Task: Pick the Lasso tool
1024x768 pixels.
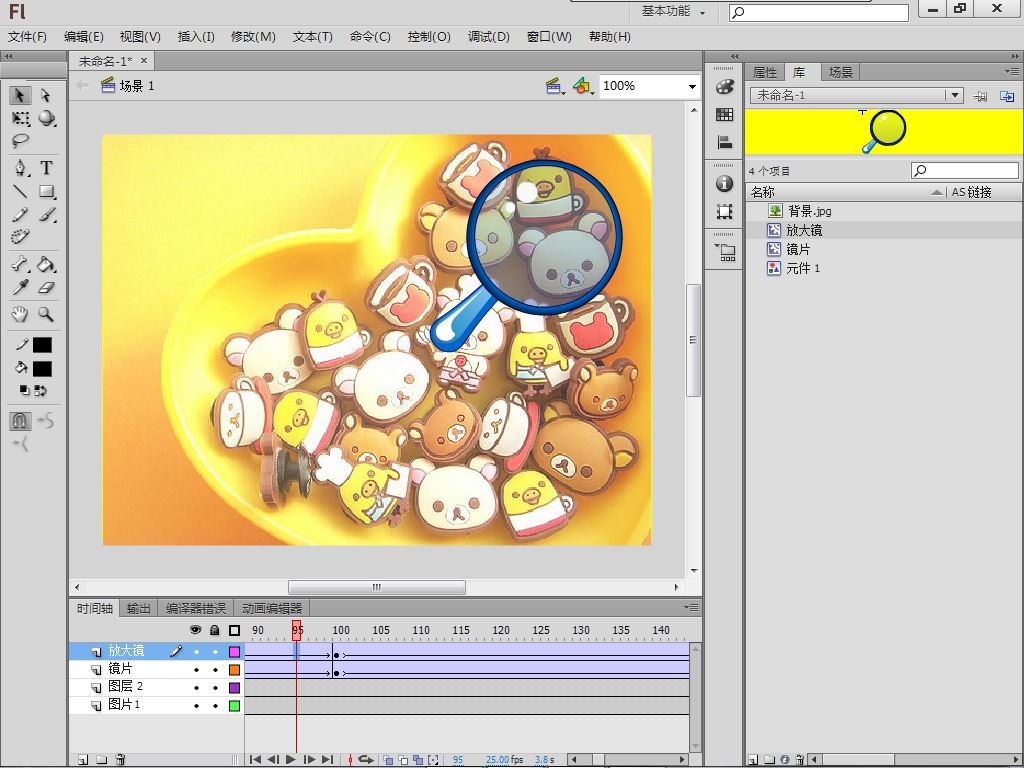Action: (x=20, y=141)
